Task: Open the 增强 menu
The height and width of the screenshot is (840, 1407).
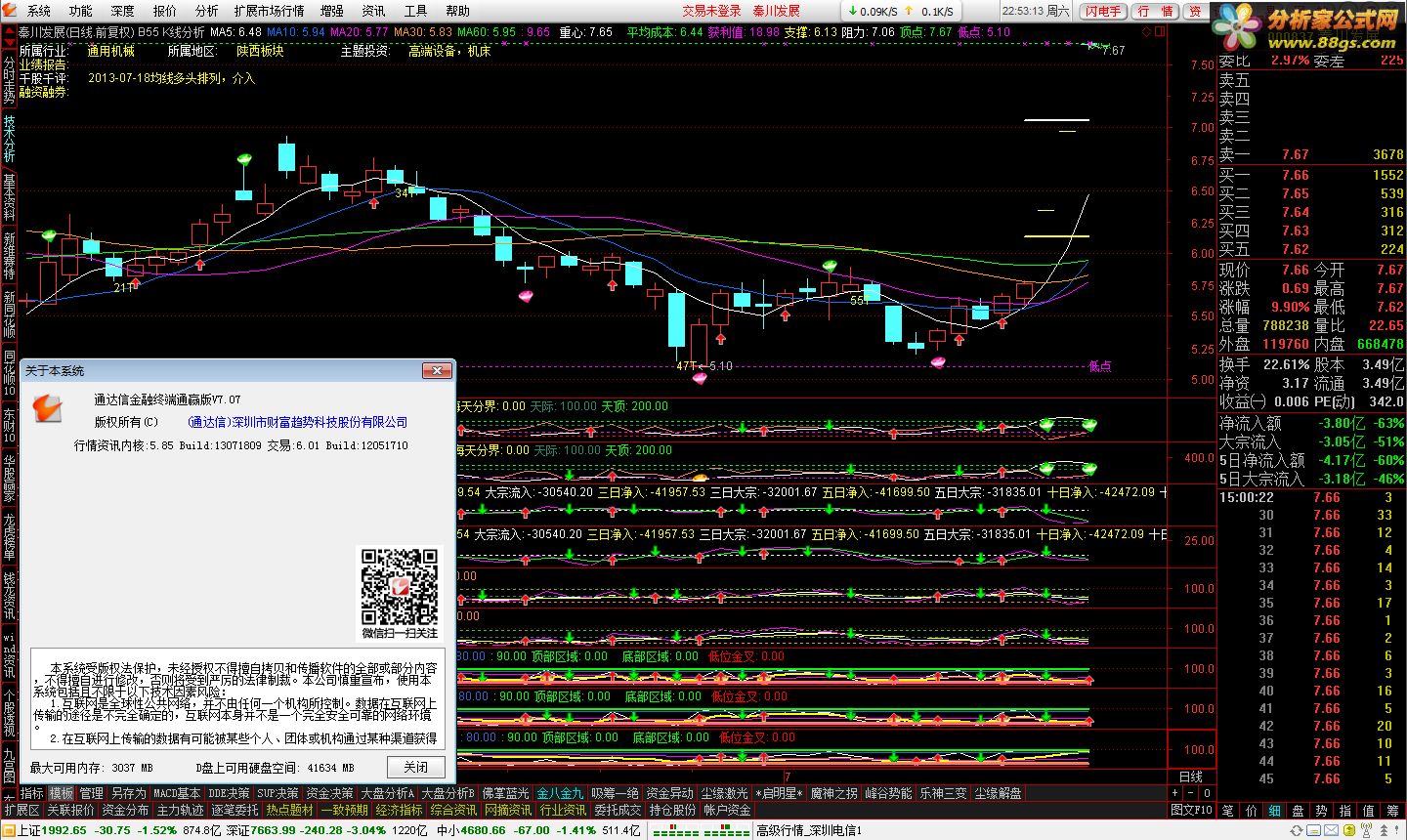Action: [x=332, y=11]
